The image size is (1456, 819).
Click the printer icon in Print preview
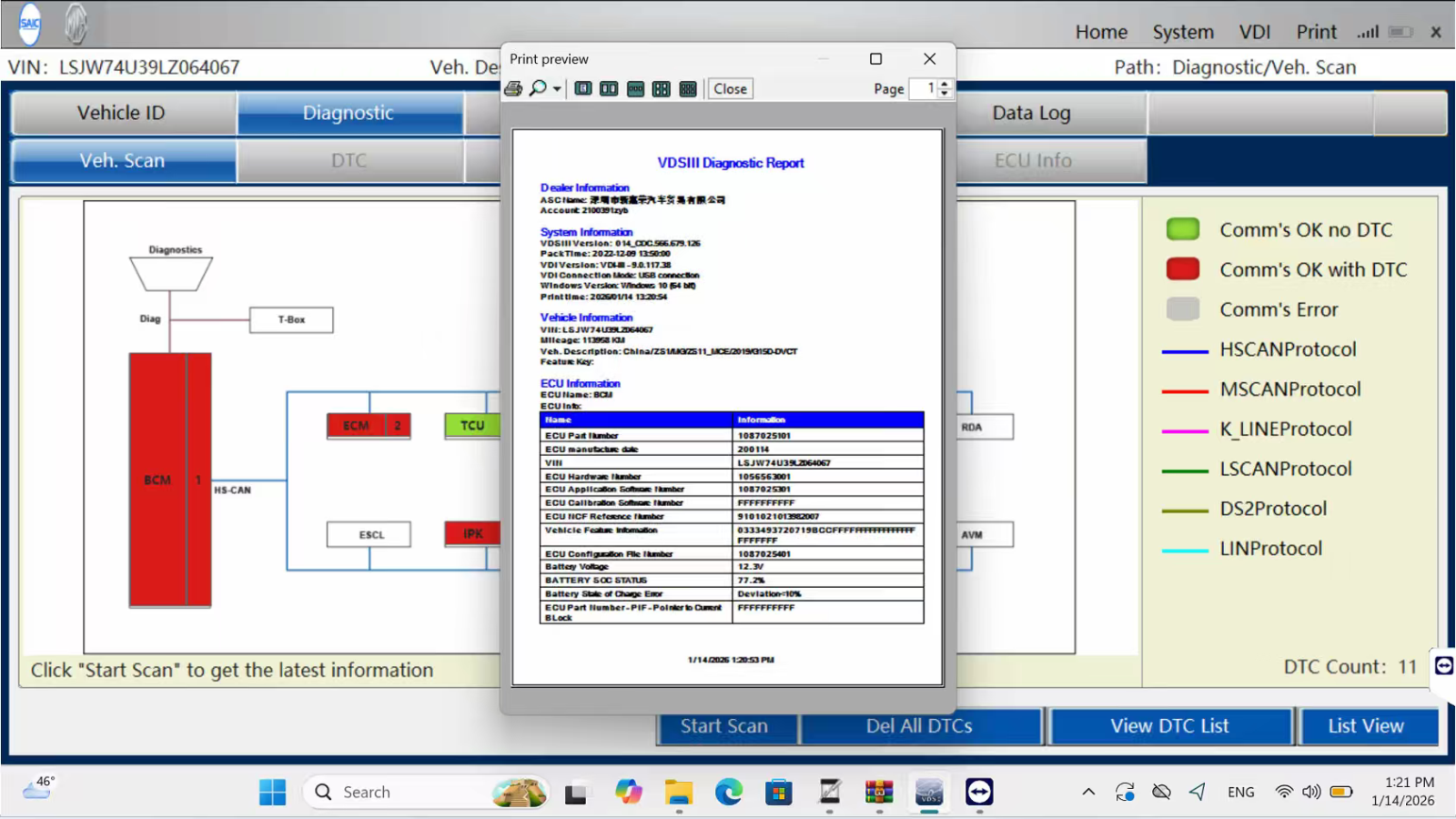(513, 88)
